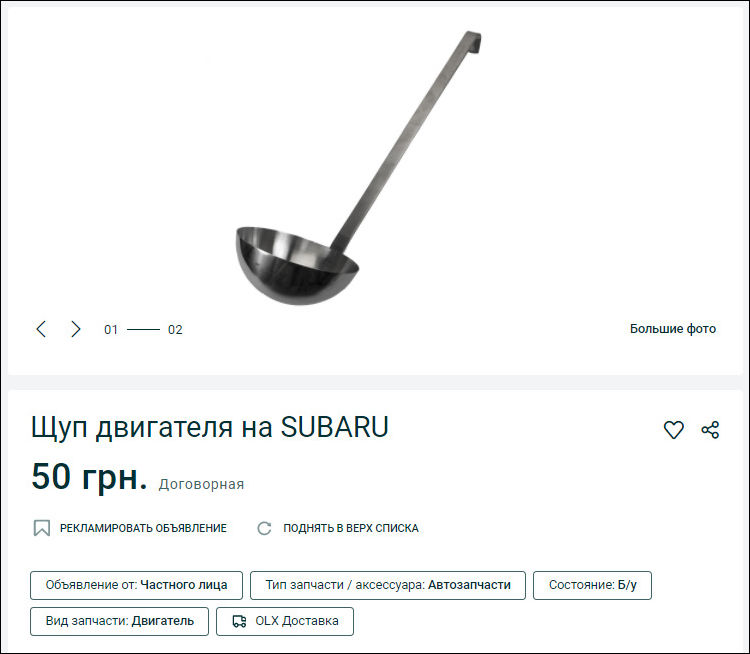Click the 02 photo counter

(x=175, y=330)
